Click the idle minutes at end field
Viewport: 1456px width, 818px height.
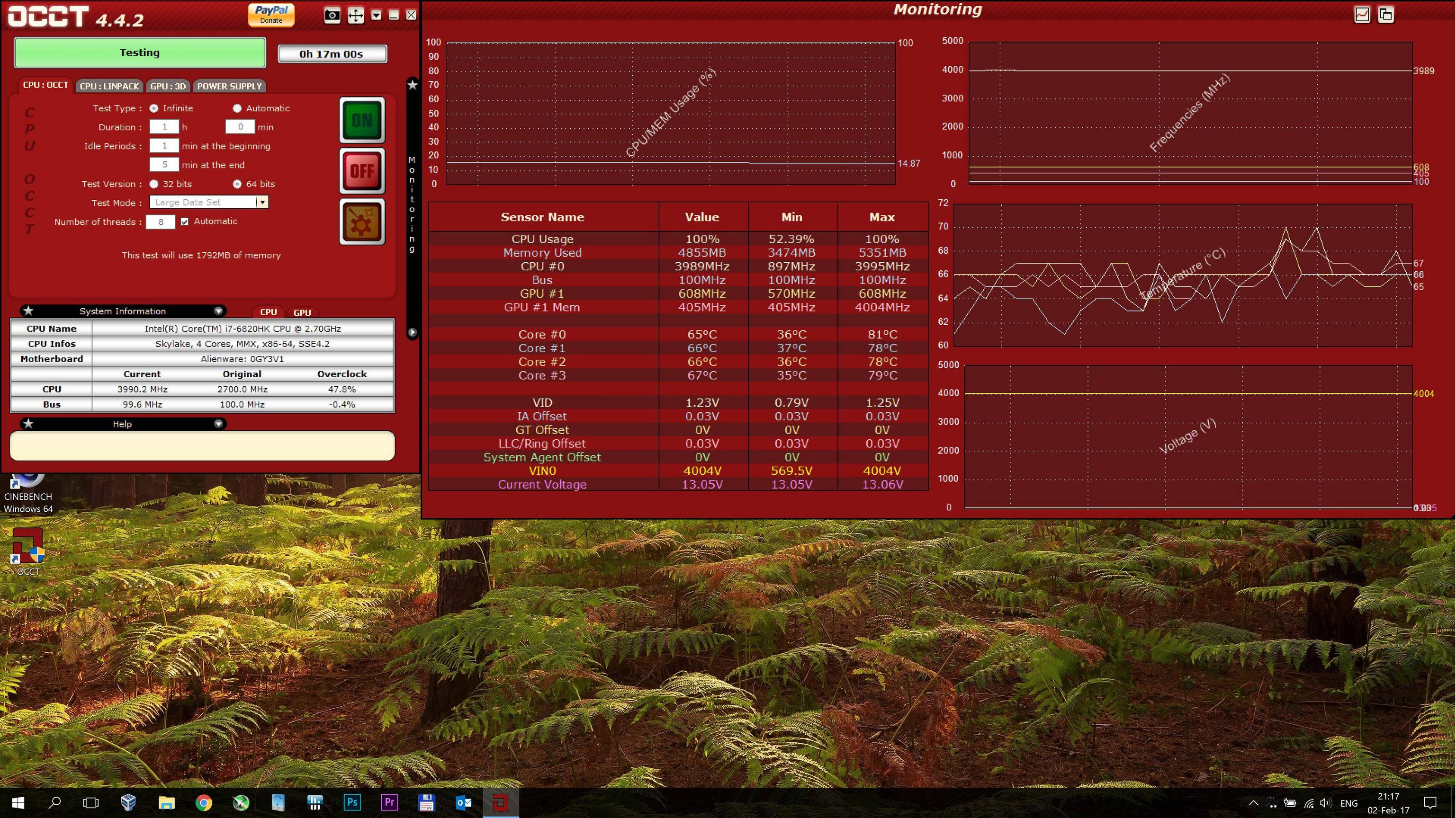(164, 164)
